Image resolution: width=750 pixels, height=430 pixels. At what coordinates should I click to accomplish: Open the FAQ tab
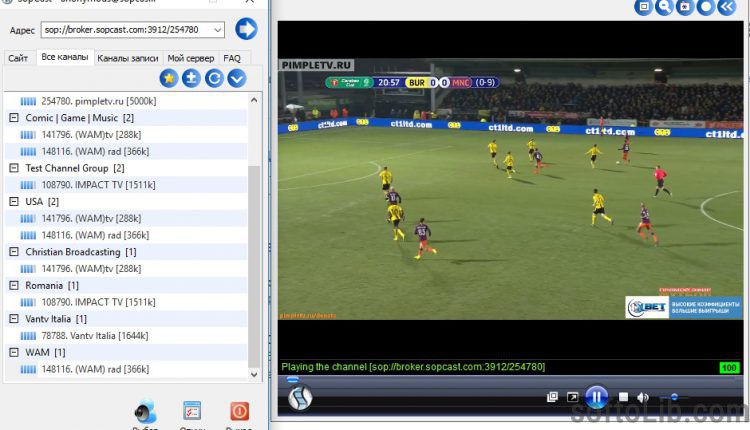point(232,58)
